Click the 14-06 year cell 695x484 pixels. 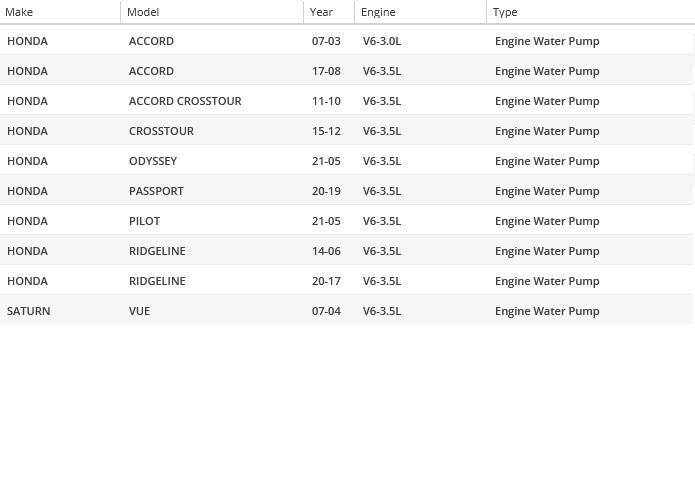coord(326,251)
